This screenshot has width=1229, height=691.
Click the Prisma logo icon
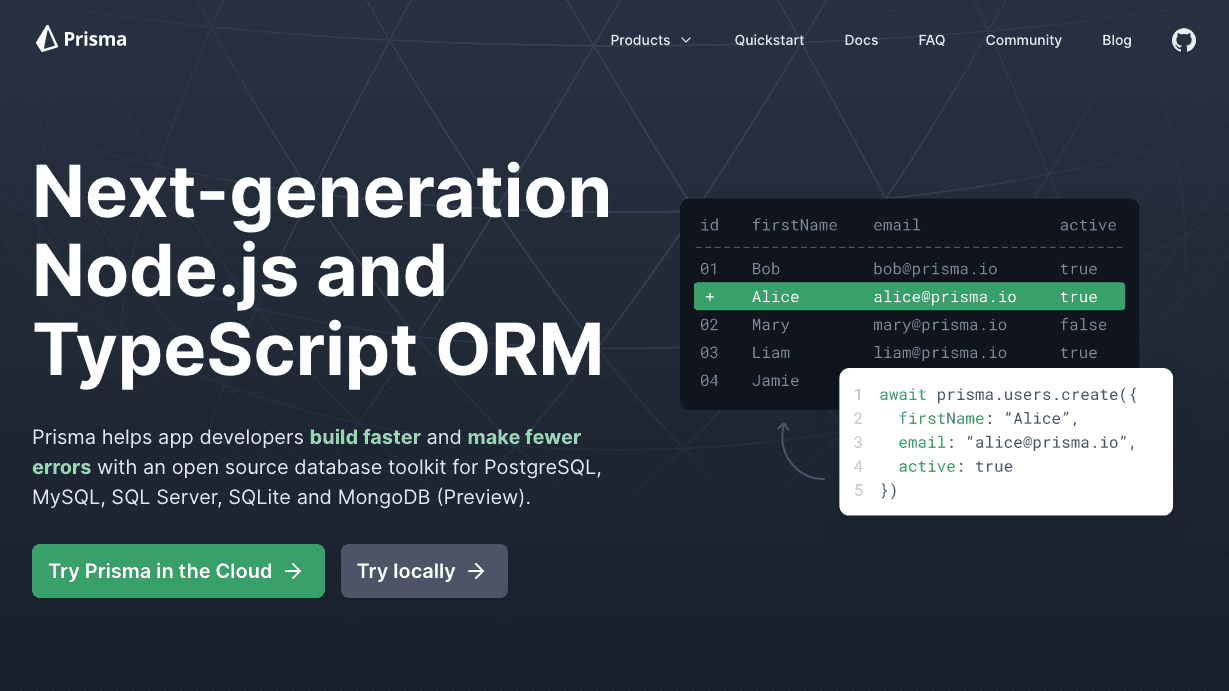(x=46, y=39)
